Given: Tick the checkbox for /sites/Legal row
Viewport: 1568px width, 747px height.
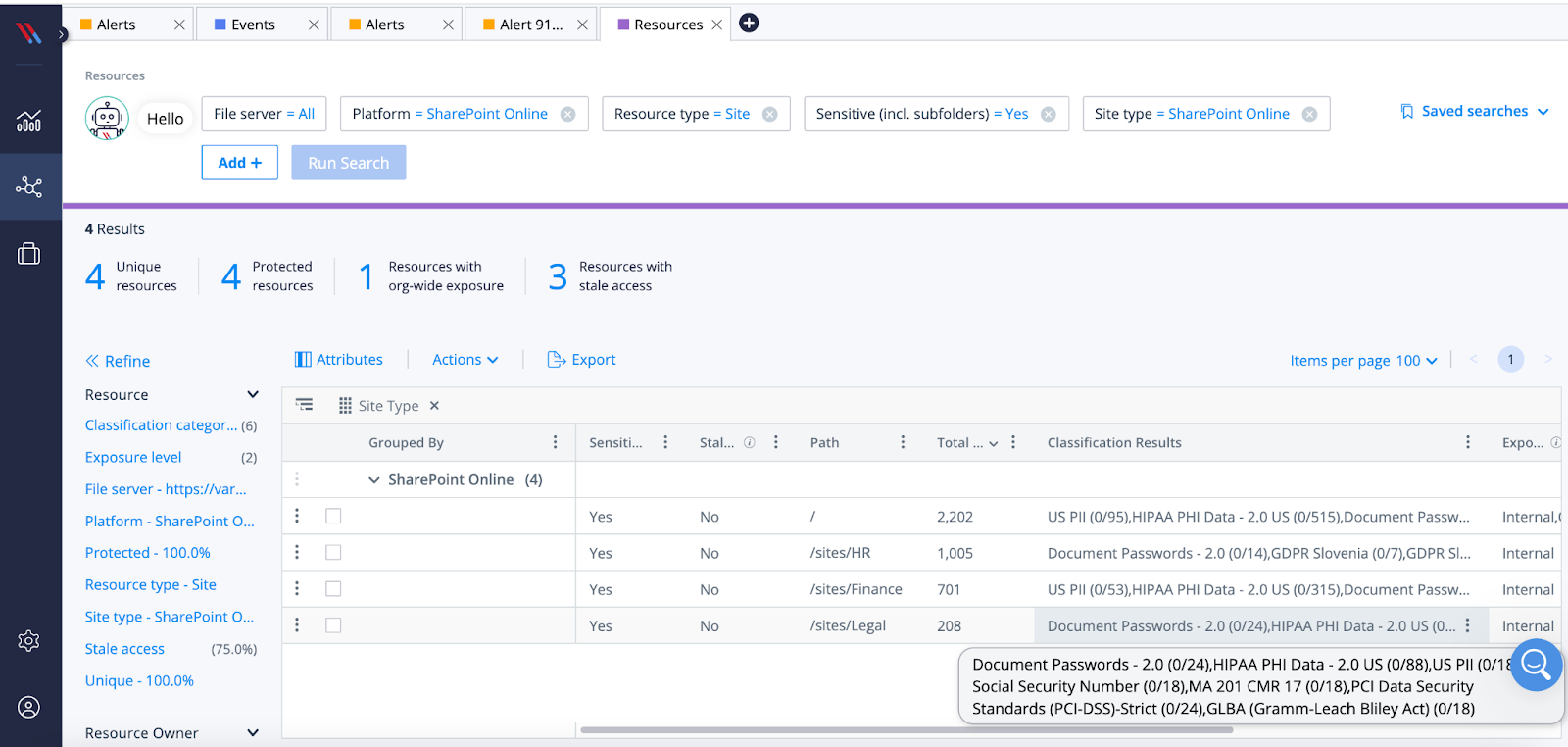Looking at the screenshot, I should pyautogui.click(x=333, y=625).
